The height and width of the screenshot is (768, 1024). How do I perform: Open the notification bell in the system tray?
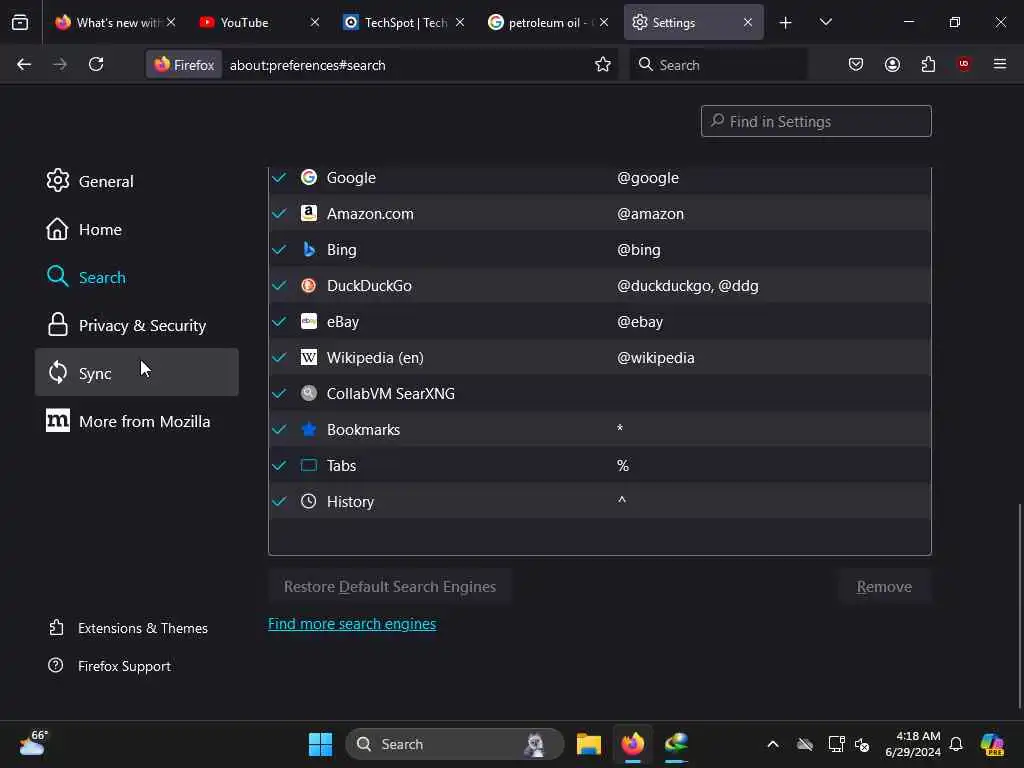(955, 744)
